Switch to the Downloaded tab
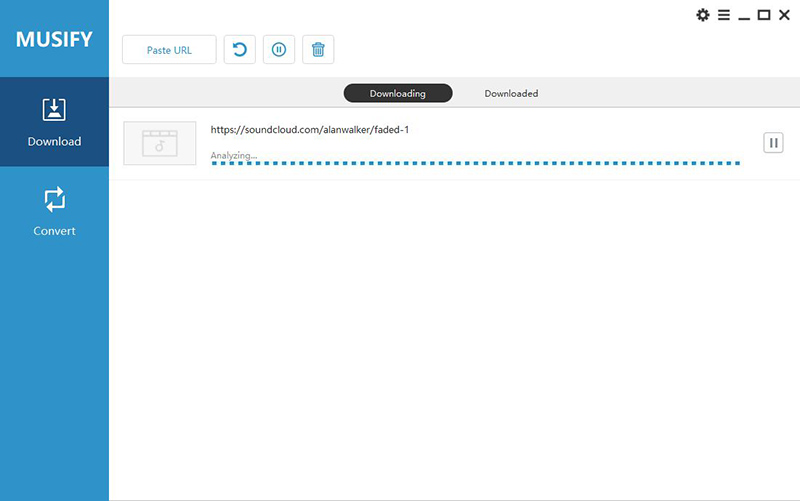 (x=511, y=93)
